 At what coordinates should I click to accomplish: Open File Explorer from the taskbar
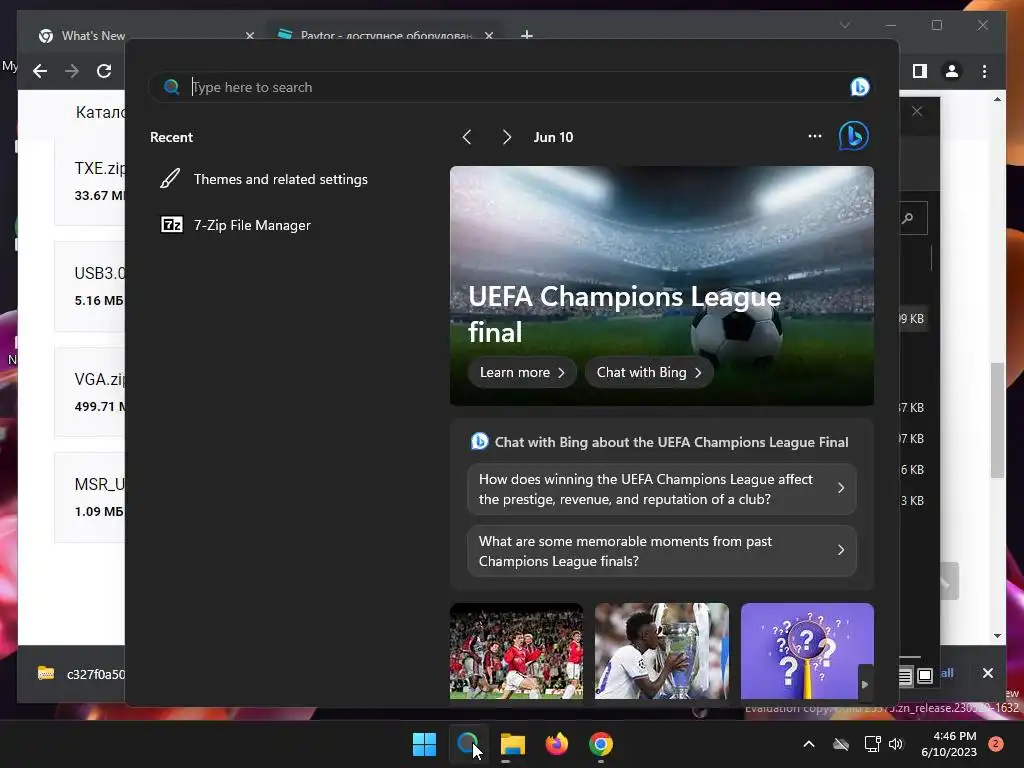click(513, 744)
